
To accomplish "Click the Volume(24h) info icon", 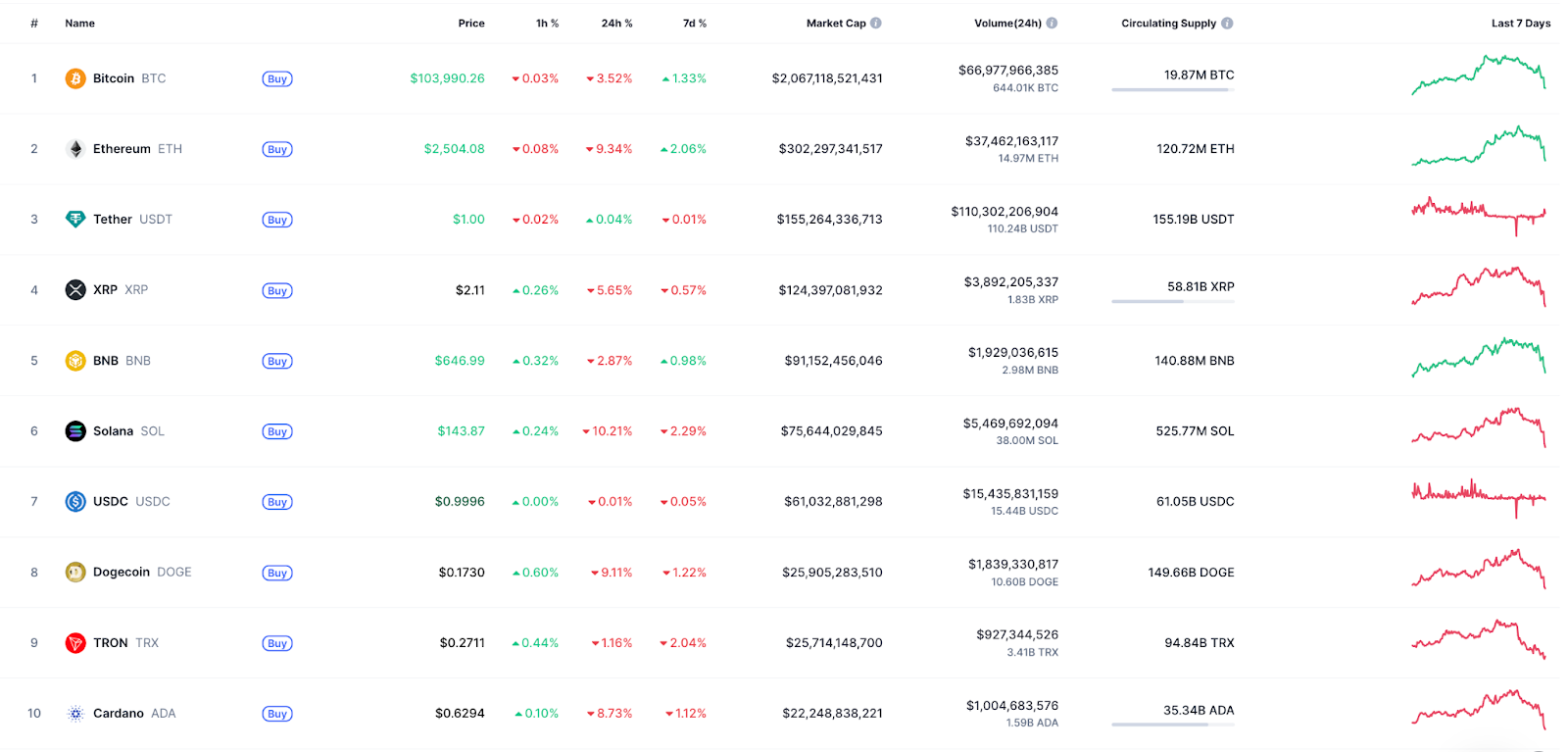I will click(1052, 23).
